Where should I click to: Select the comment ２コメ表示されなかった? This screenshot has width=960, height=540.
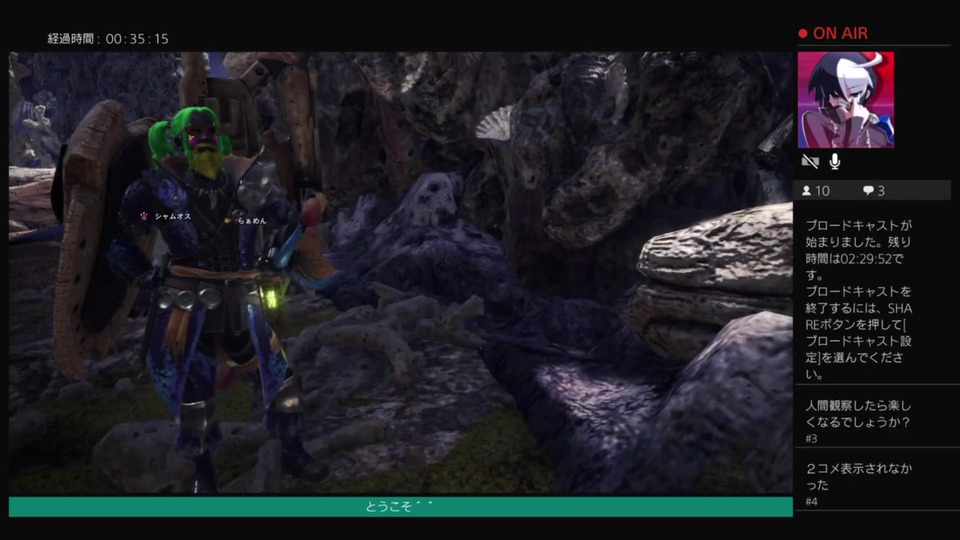coord(858,476)
